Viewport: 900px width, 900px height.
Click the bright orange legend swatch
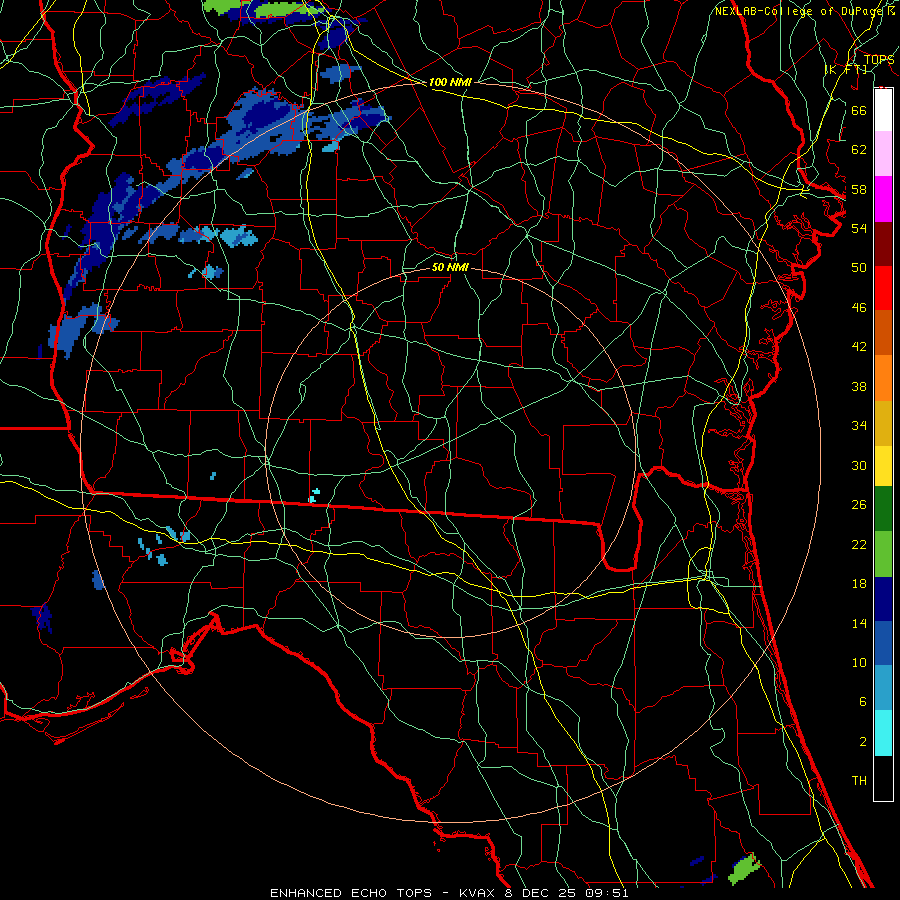[x=883, y=378]
